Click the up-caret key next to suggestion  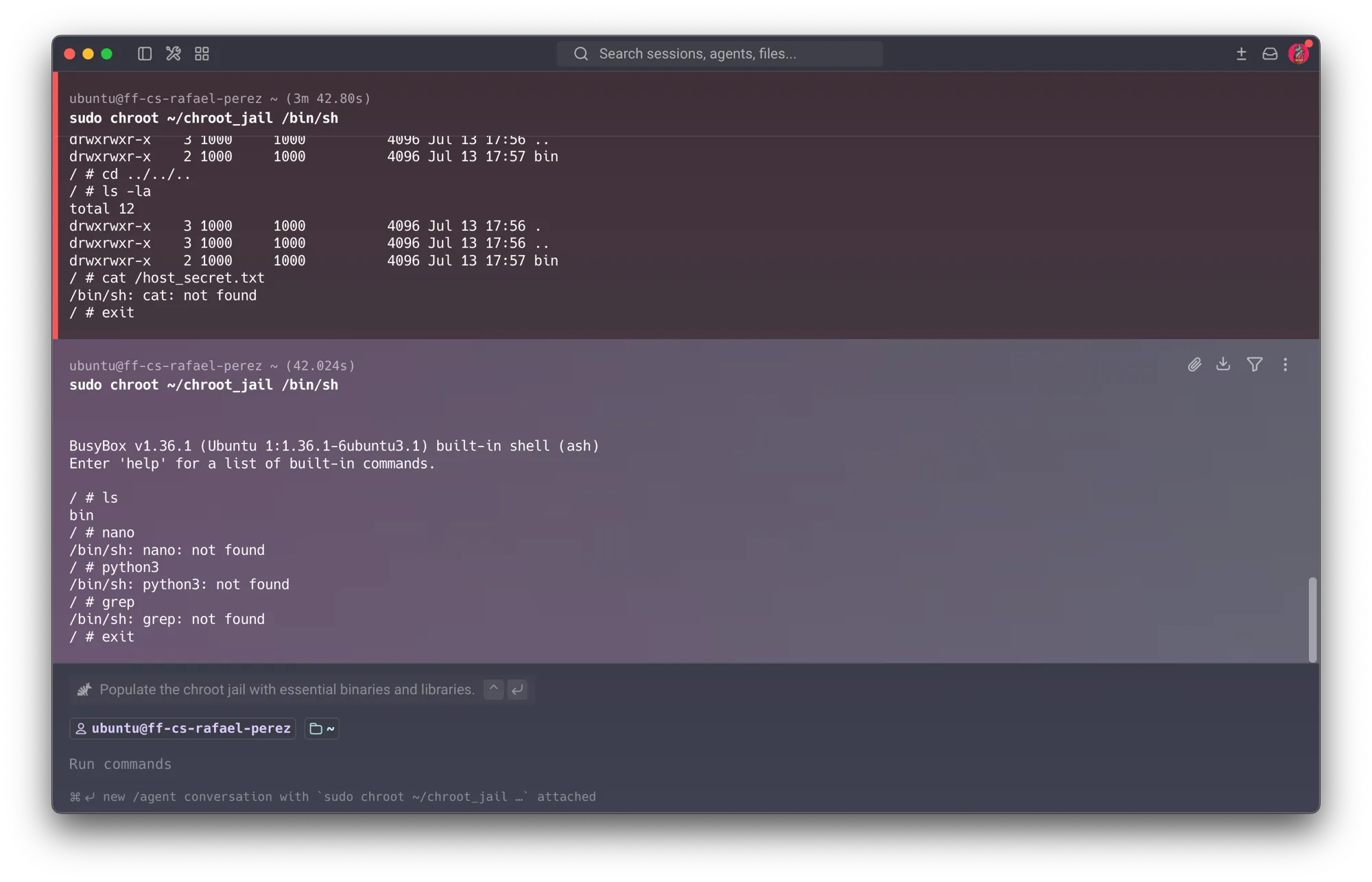point(493,689)
